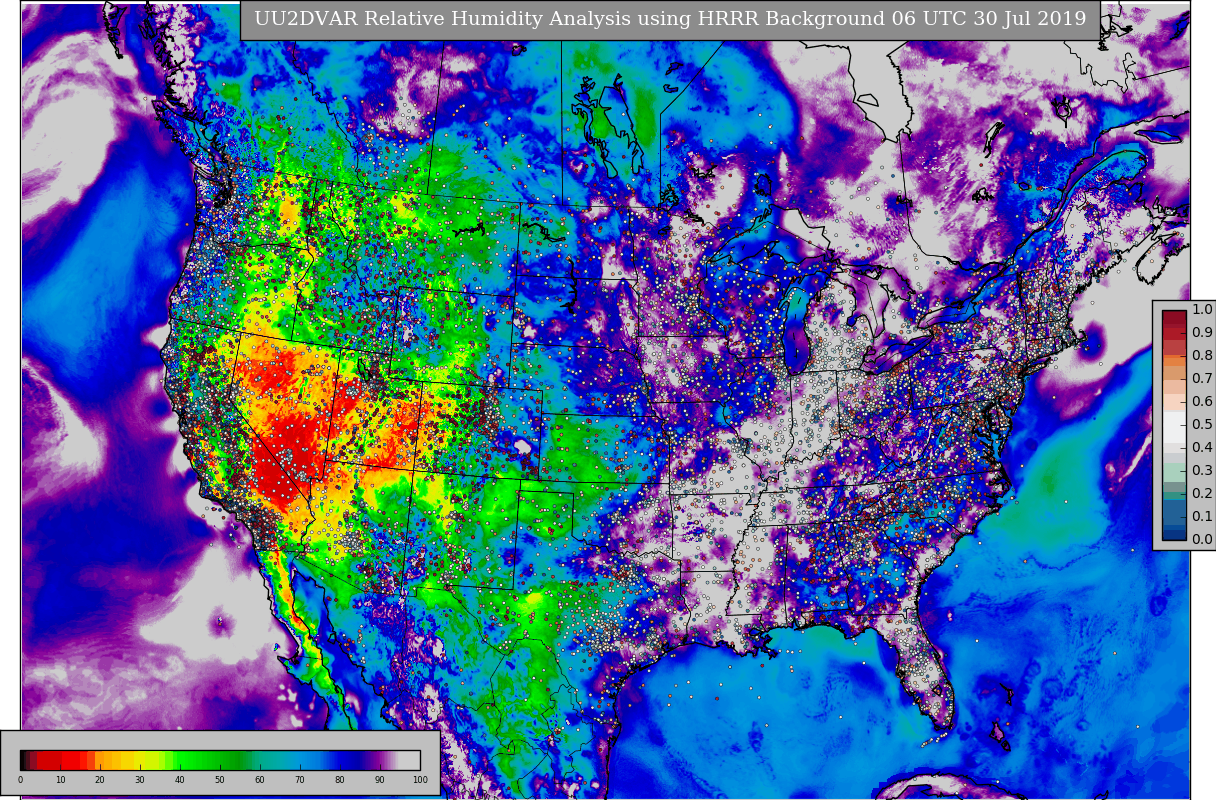The width and height of the screenshot is (1216, 800).
Task: Click the '0.8' label on right colorbar
Action: [1202, 356]
